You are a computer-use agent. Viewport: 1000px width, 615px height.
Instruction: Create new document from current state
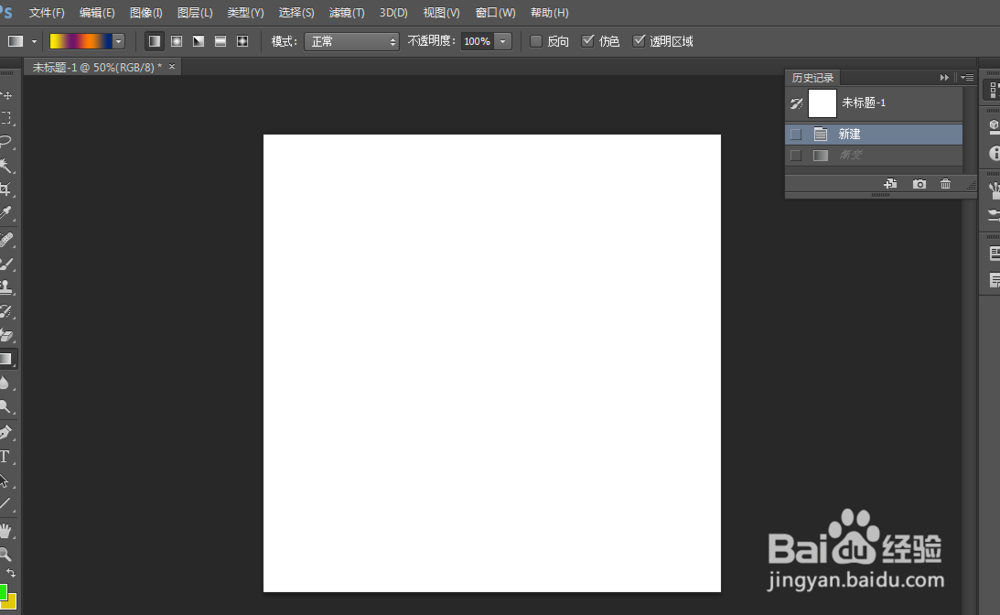[x=890, y=184]
